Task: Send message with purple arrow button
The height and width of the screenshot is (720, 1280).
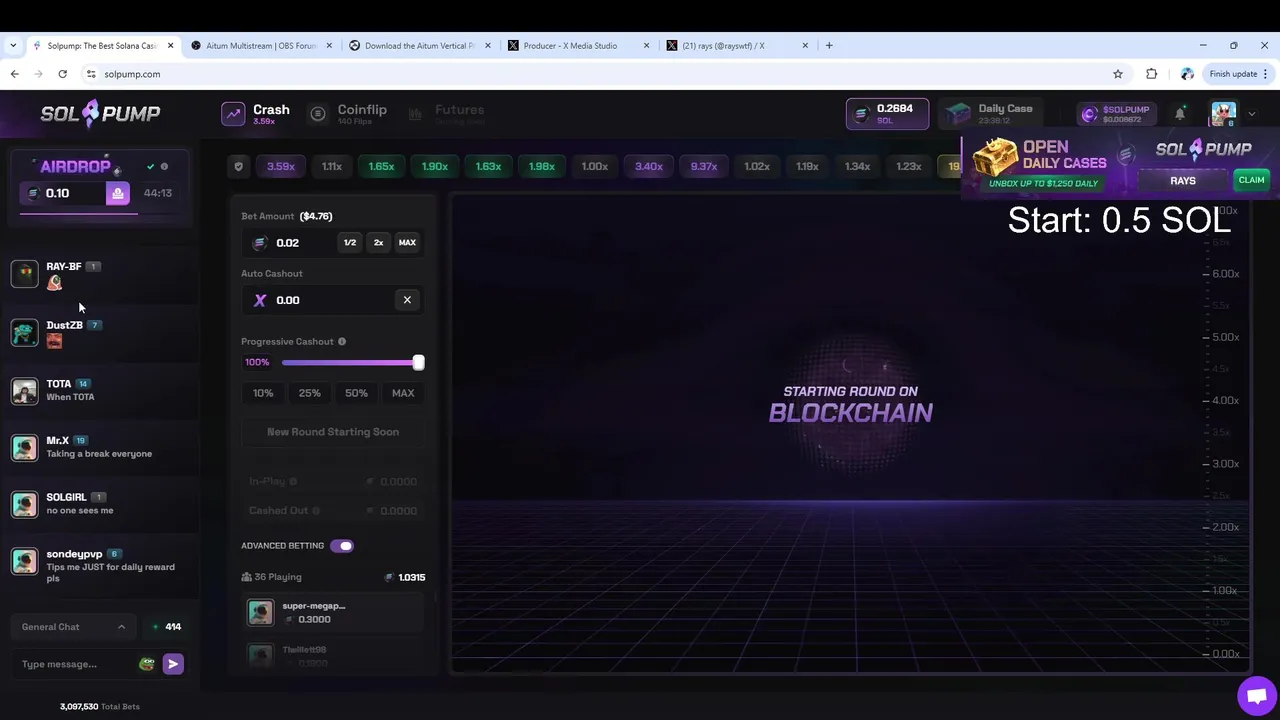Action: [x=173, y=664]
